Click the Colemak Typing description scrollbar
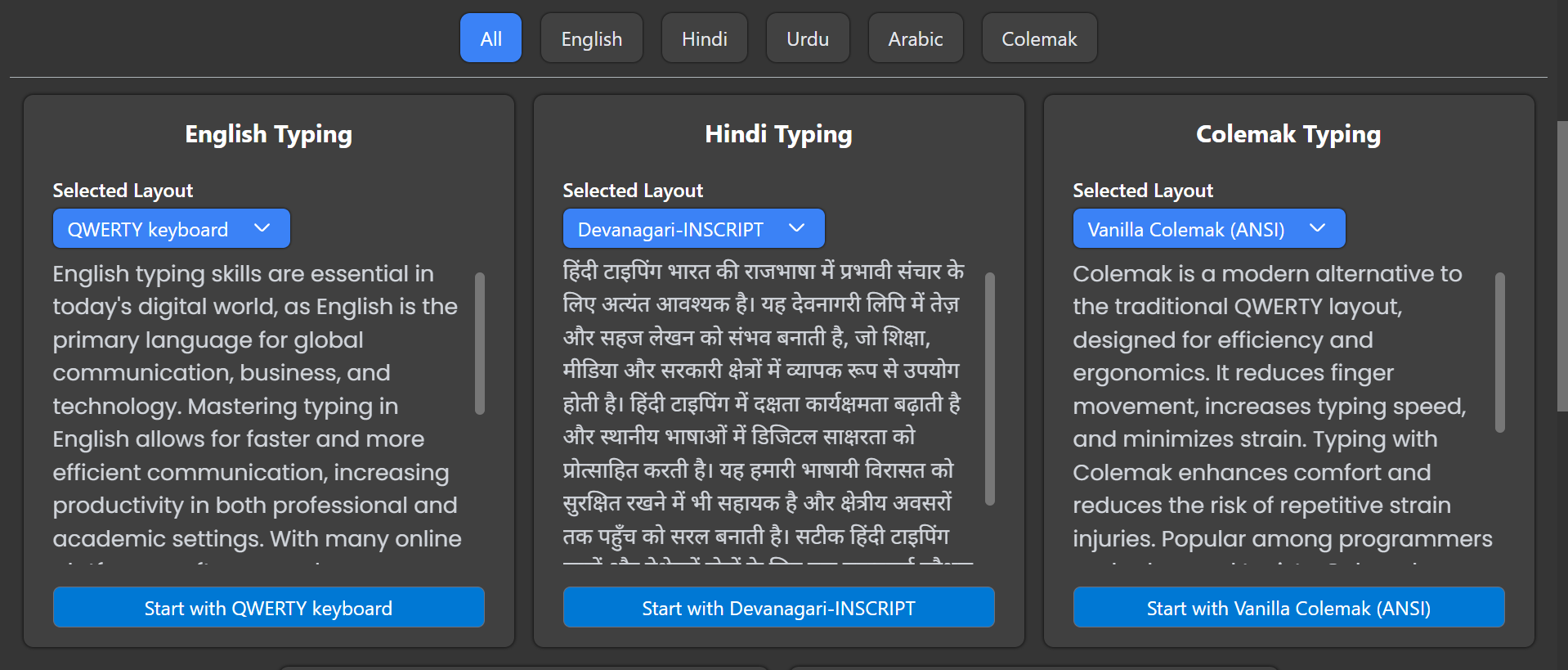Viewport: 1568px width, 670px height. tap(1500, 352)
